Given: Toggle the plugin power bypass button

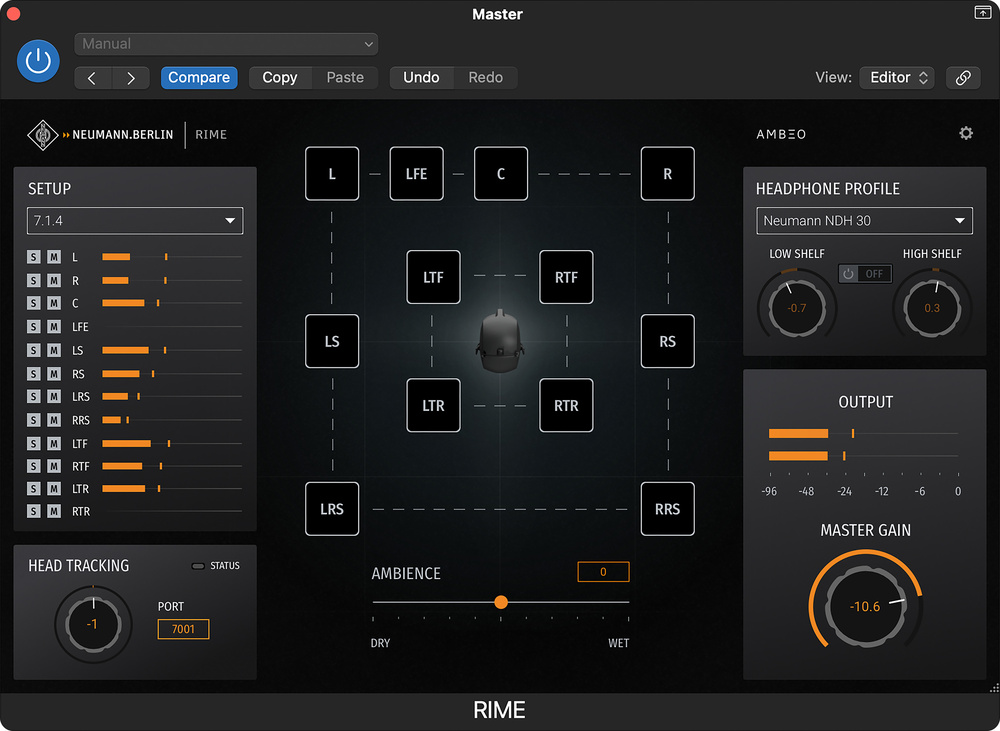Looking at the screenshot, I should click(38, 61).
